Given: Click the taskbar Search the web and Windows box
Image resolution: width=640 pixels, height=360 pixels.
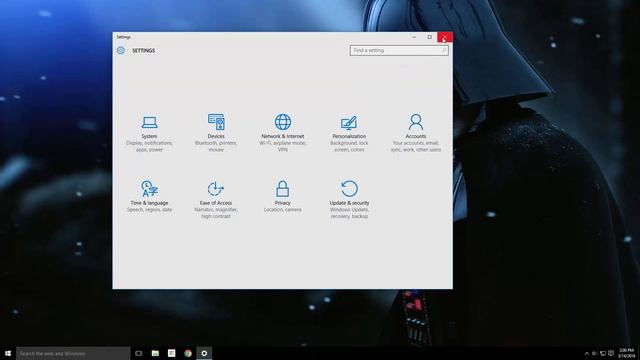Looking at the screenshot, I should click(73, 353).
